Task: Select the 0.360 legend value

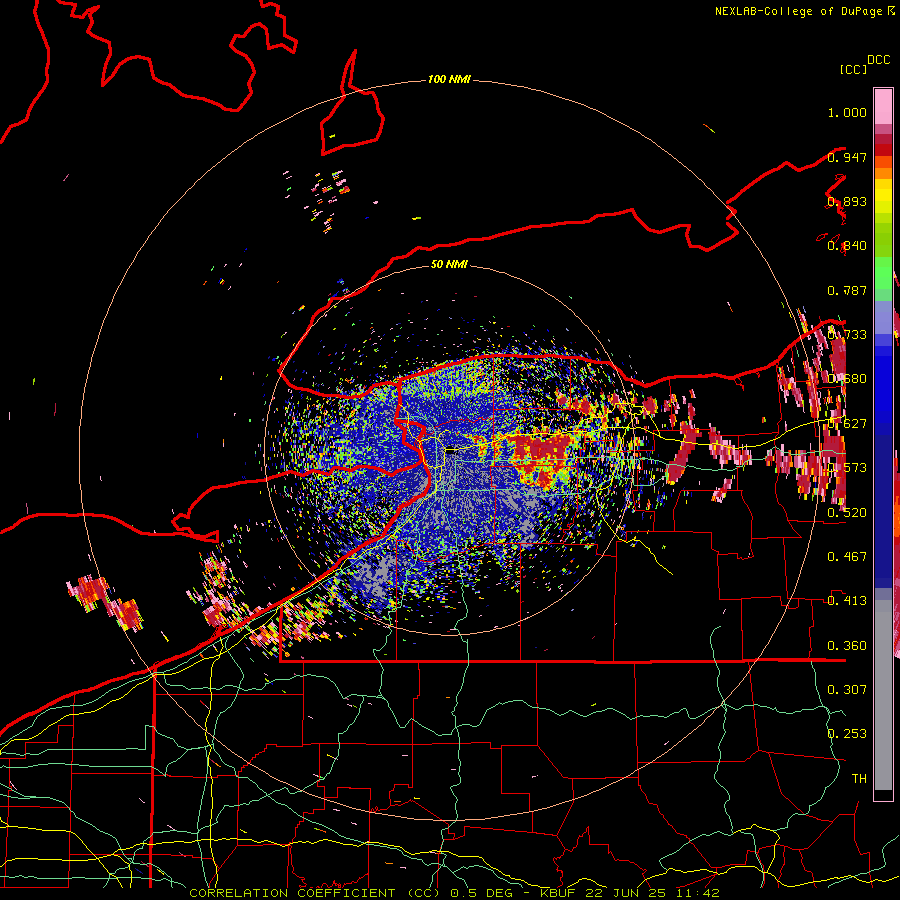Action: tap(847, 645)
